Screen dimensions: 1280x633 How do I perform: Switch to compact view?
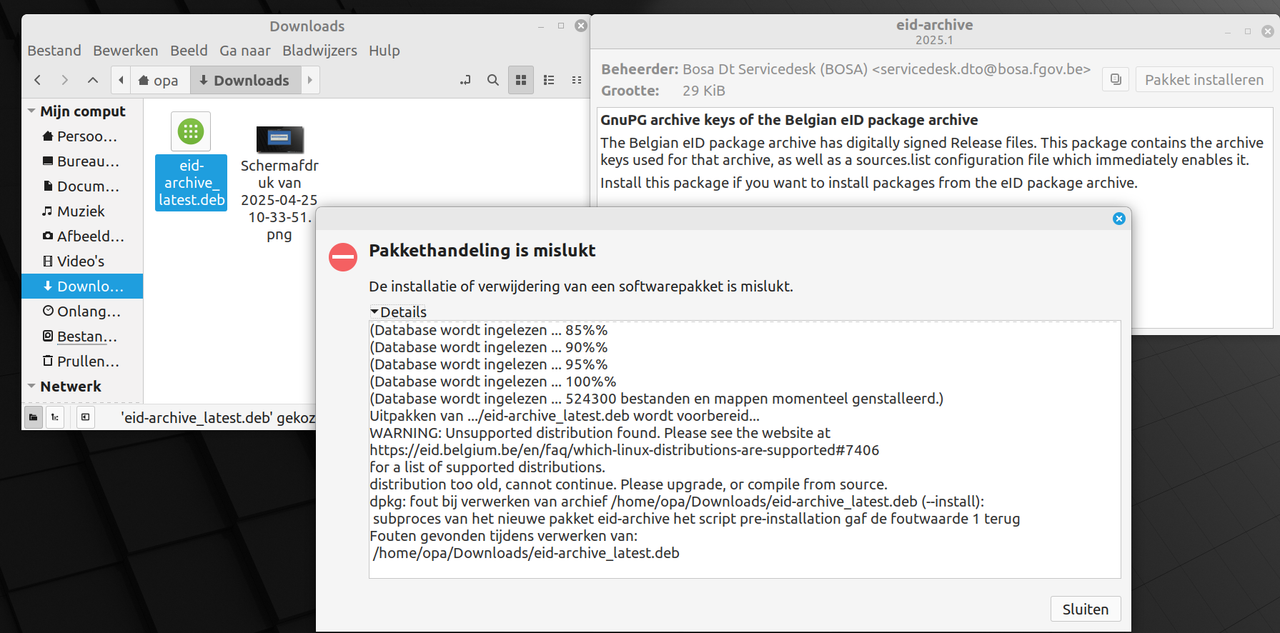(x=576, y=80)
